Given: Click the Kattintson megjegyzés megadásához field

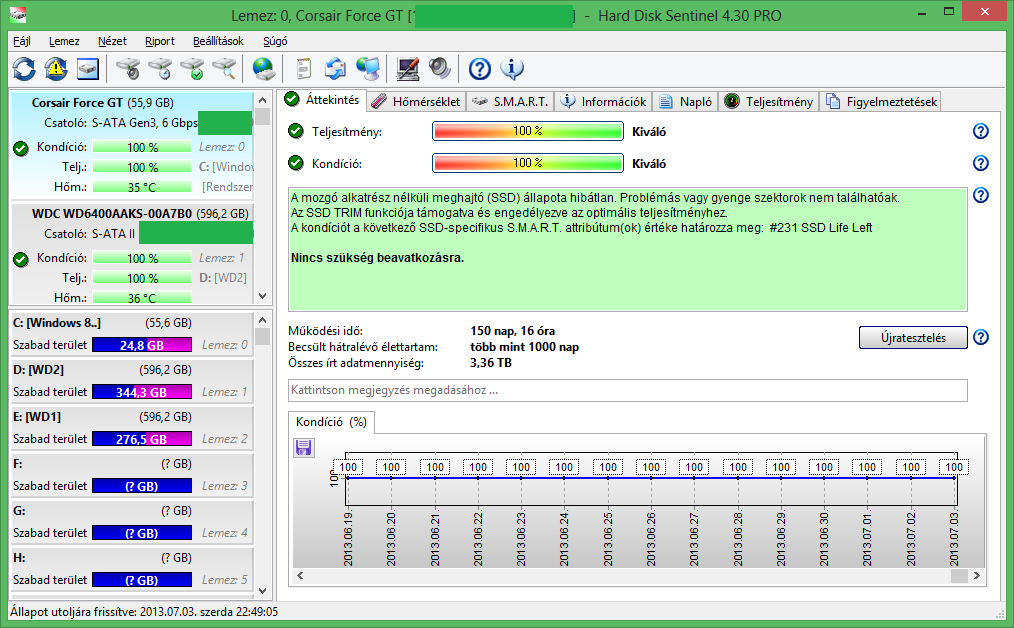Looking at the screenshot, I should [x=627, y=390].
